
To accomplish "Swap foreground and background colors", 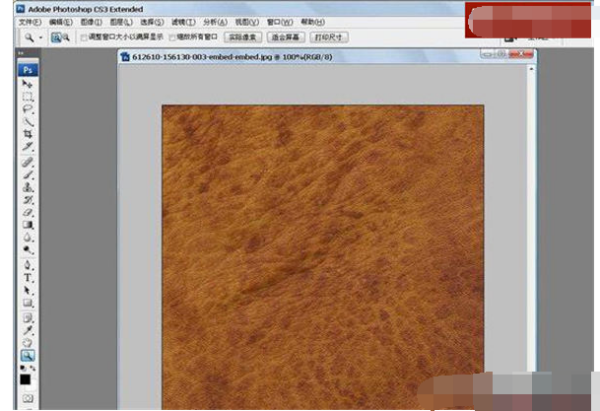I will pos(32,368).
